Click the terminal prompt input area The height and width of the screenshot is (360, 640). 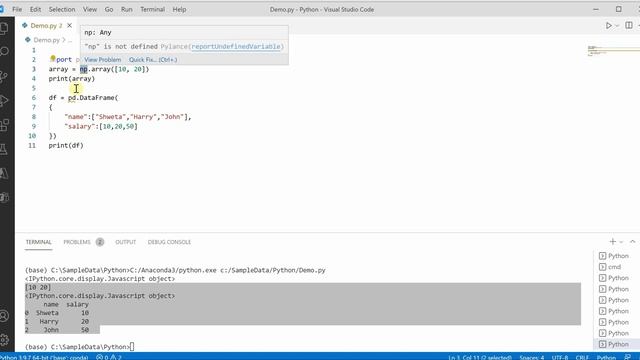132,347
